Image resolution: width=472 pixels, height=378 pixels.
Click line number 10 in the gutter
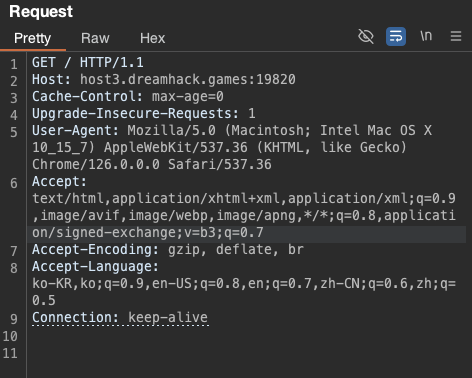coord(10,336)
